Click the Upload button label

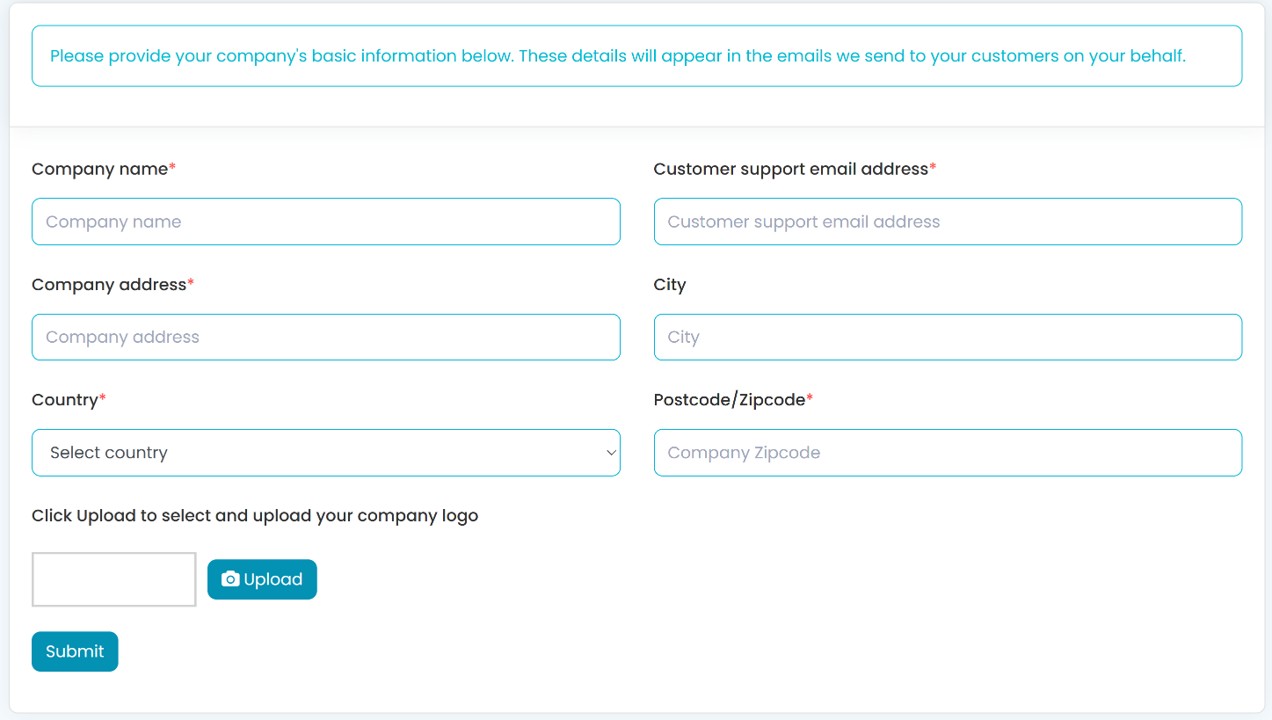[273, 580]
